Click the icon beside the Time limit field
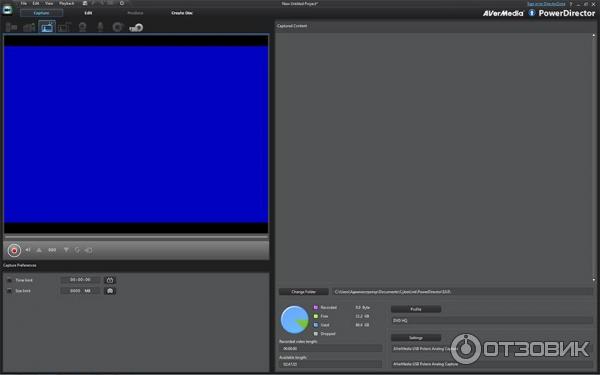600x375 pixels. (x=110, y=280)
